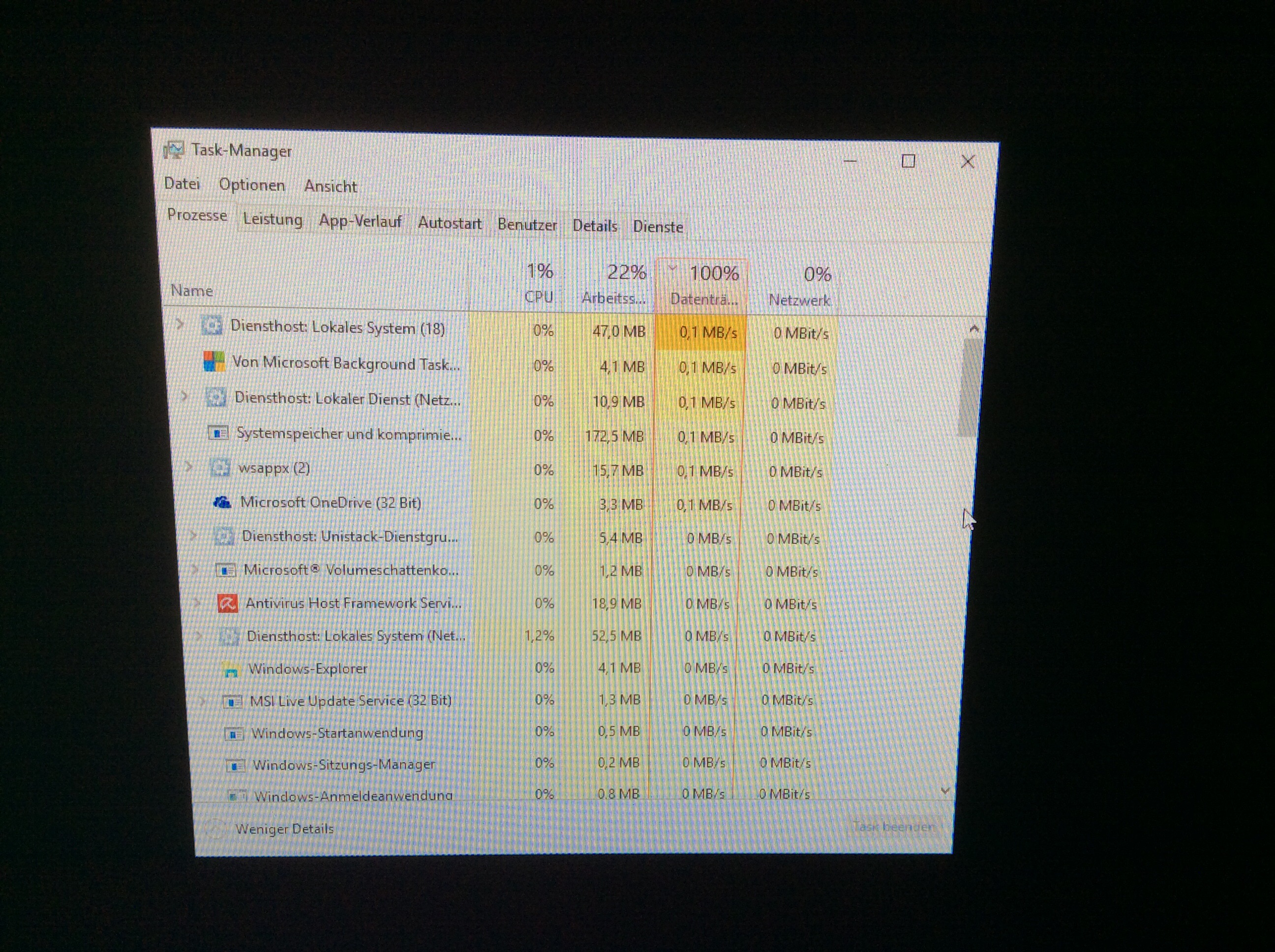Click the Task beenden button
The height and width of the screenshot is (952, 1275).
point(895,827)
